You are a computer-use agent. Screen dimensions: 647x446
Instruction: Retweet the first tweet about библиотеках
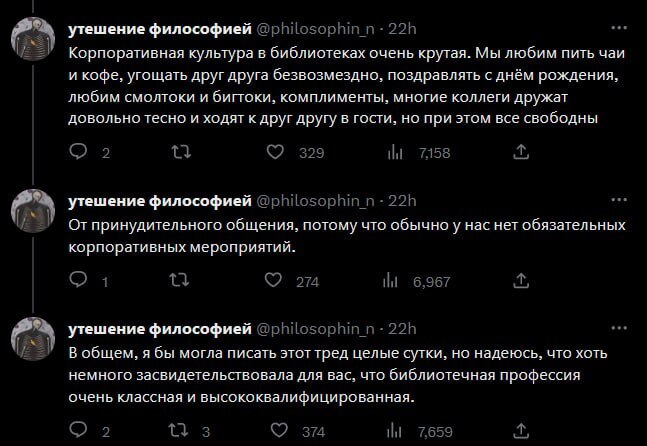(x=182, y=153)
